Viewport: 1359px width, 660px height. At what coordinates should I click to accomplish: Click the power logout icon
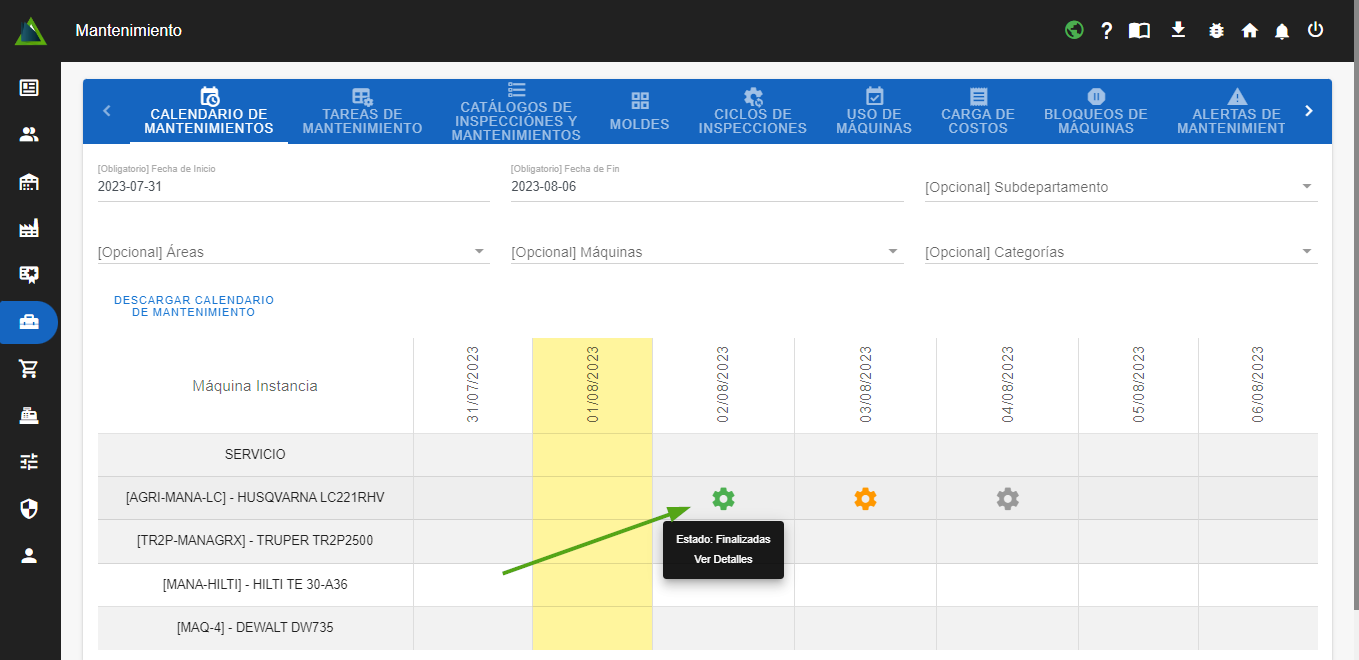(1315, 30)
